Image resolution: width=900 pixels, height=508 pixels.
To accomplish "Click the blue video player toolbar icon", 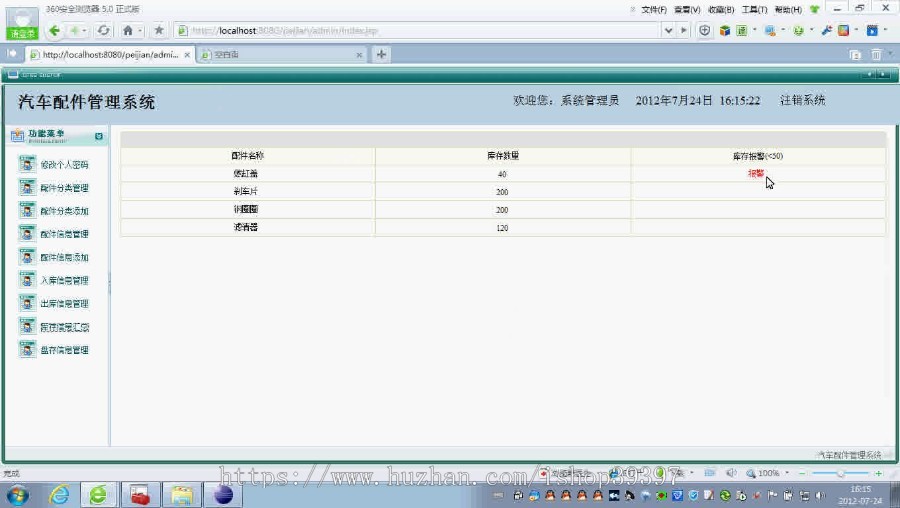I will (872, 30).
